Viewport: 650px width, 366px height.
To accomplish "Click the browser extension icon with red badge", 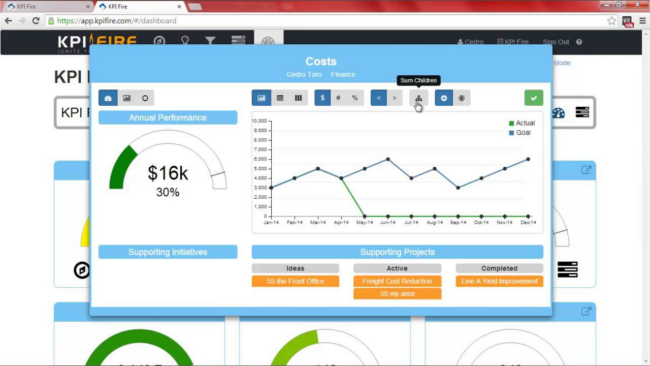I will point(628,22).
